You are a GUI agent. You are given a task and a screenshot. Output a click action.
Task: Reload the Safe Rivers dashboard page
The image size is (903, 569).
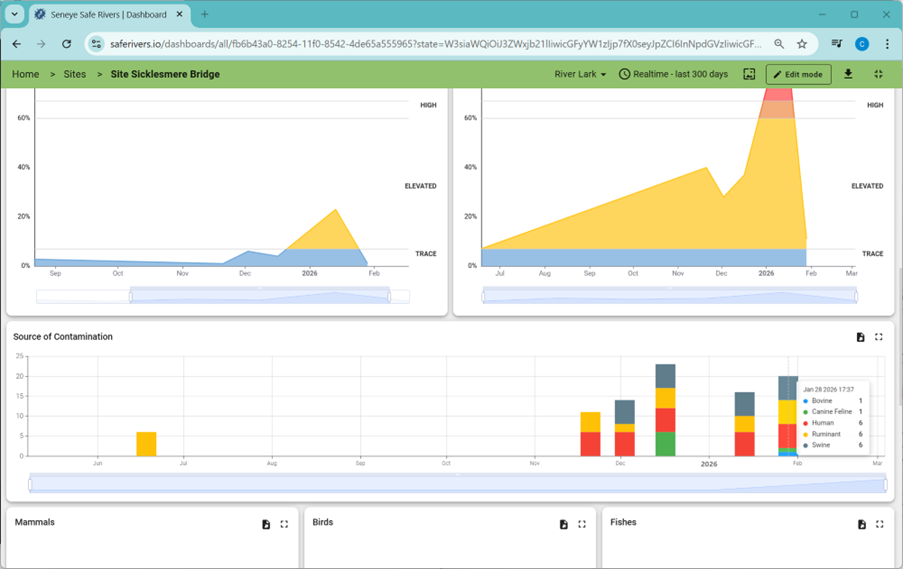coord(67,44)
